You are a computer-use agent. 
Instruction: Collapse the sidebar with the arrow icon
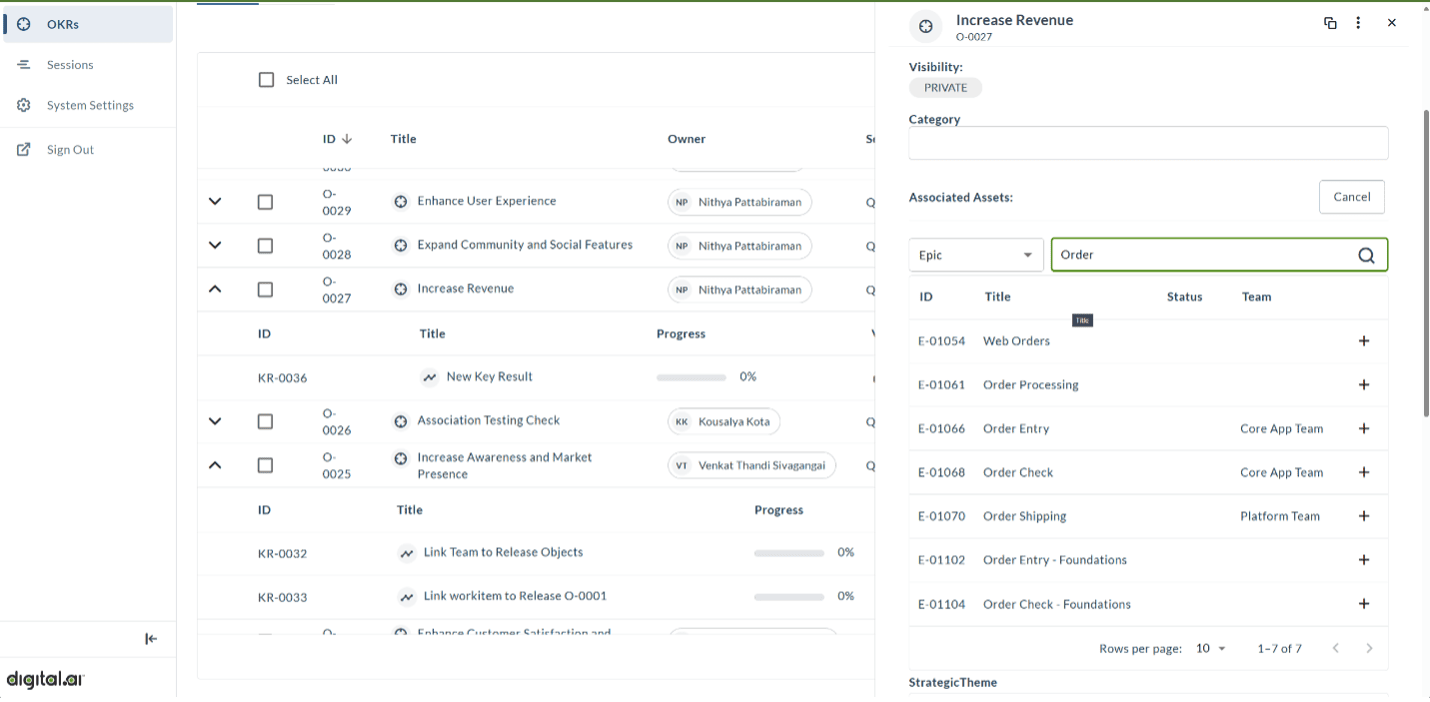[151, 639]
